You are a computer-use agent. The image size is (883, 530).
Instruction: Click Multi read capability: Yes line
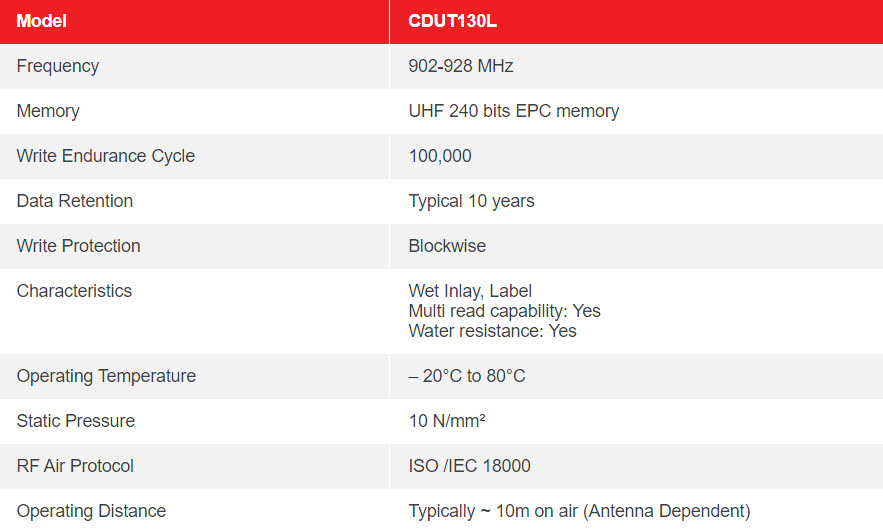(505, 311)
